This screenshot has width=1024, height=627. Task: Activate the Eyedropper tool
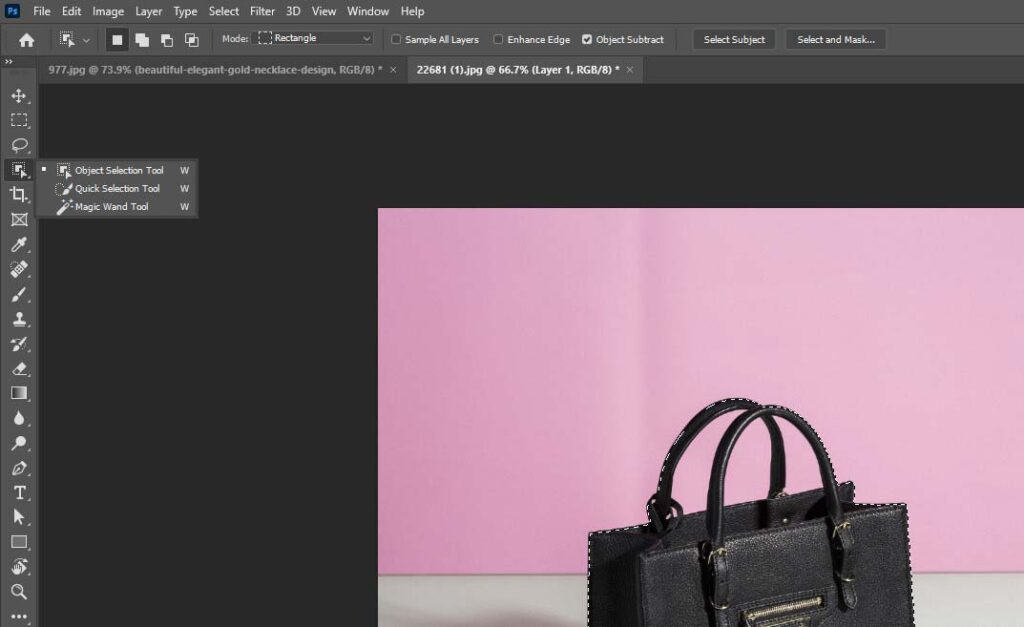(18, 244)
